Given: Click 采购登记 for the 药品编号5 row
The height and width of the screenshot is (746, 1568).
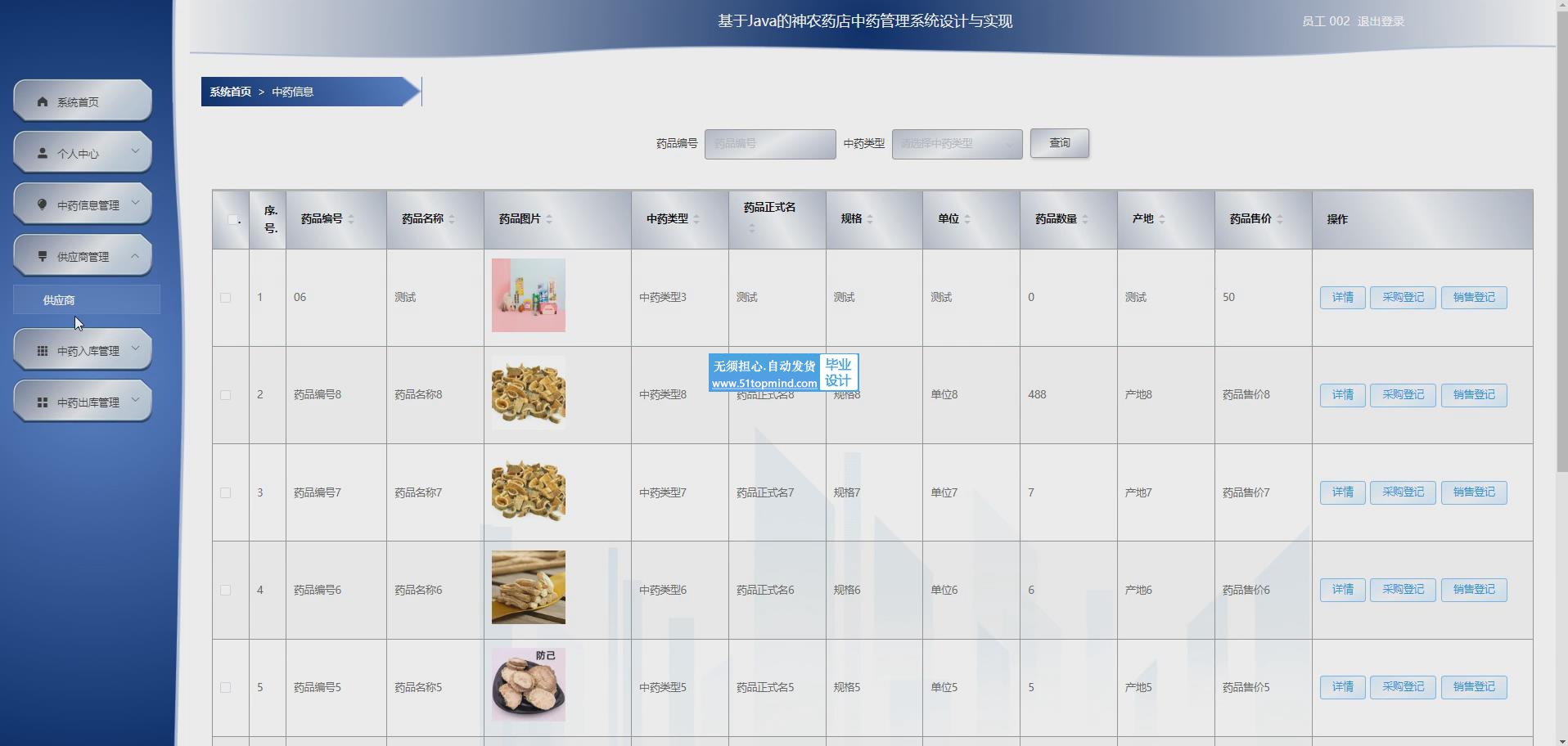Looking at the screenshot, I should tap(1403, 687).
